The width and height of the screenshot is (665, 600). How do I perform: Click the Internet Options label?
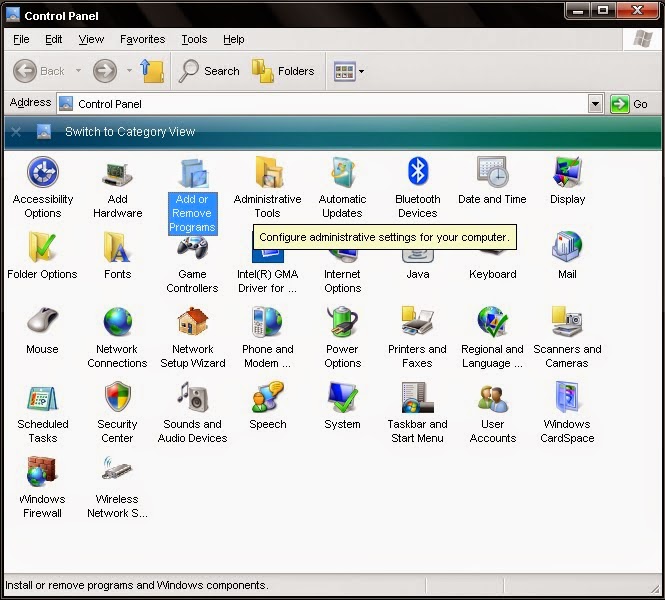coord(342,281)
